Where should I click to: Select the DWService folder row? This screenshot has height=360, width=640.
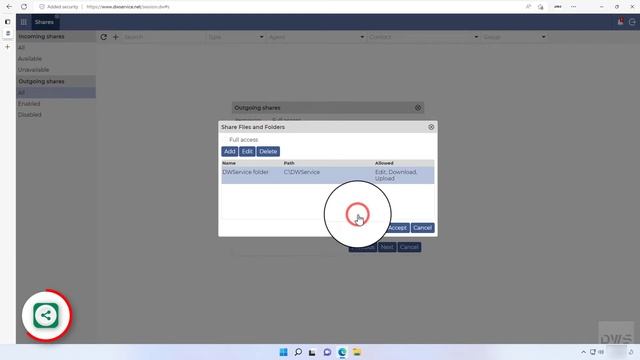pyautogui.click(x=328, y=175)
